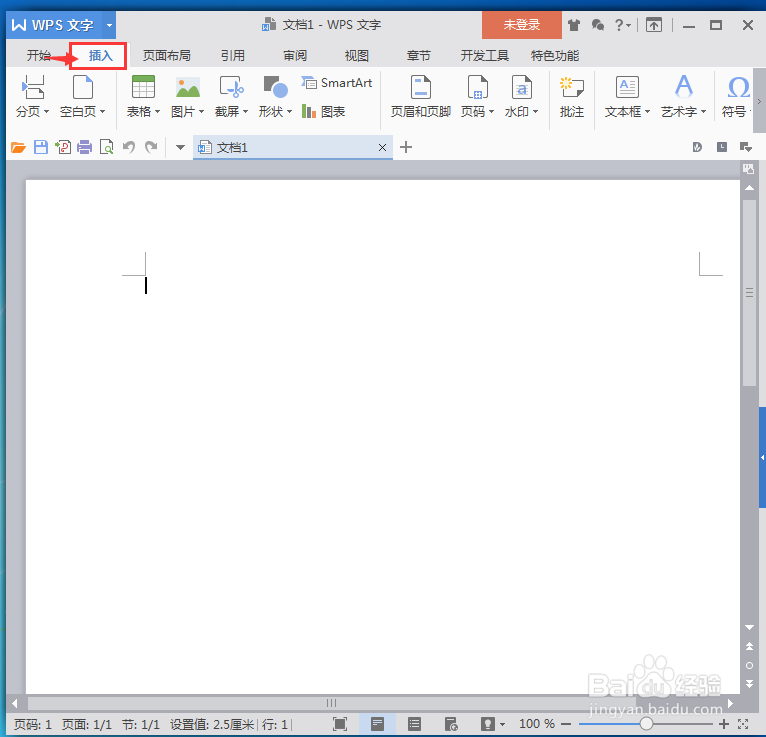766x737 pixels.
Task: Open the chat feedback icon in title bar
Action: click(x=597, y=25)
